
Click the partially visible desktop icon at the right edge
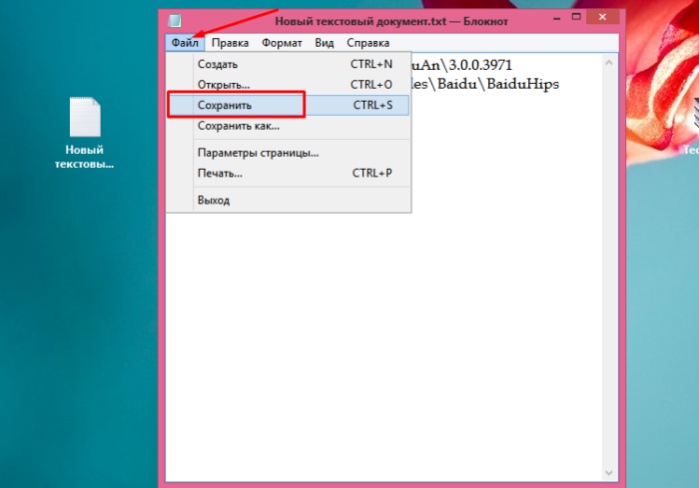point(693,127)
